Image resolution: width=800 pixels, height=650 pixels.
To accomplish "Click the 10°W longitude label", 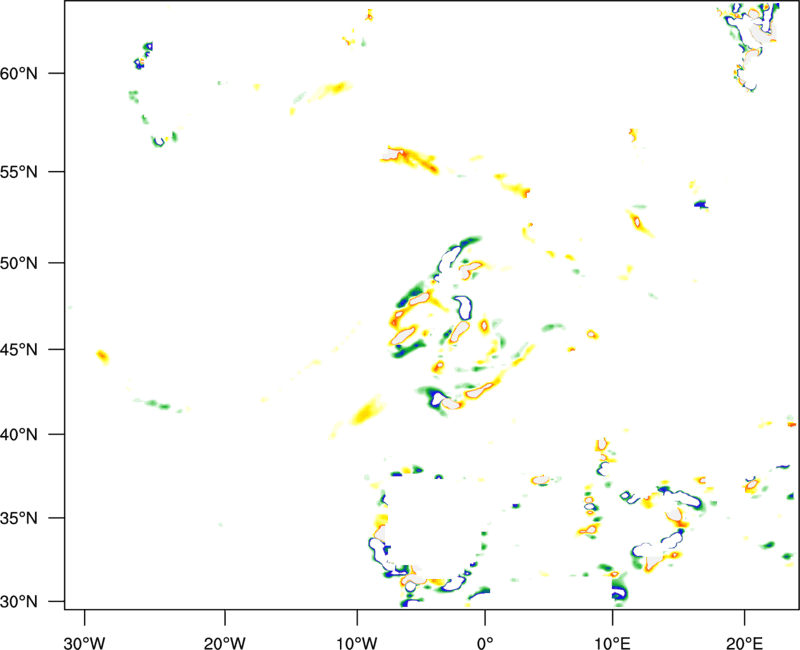I will 357,643.
